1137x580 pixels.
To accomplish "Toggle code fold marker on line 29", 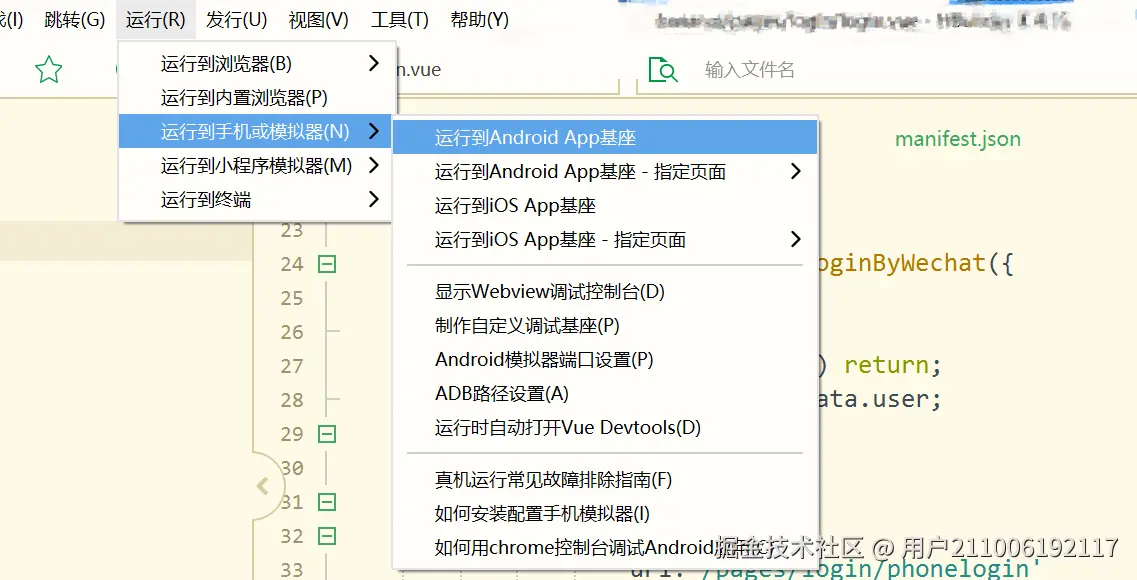I will pos(327,434).
